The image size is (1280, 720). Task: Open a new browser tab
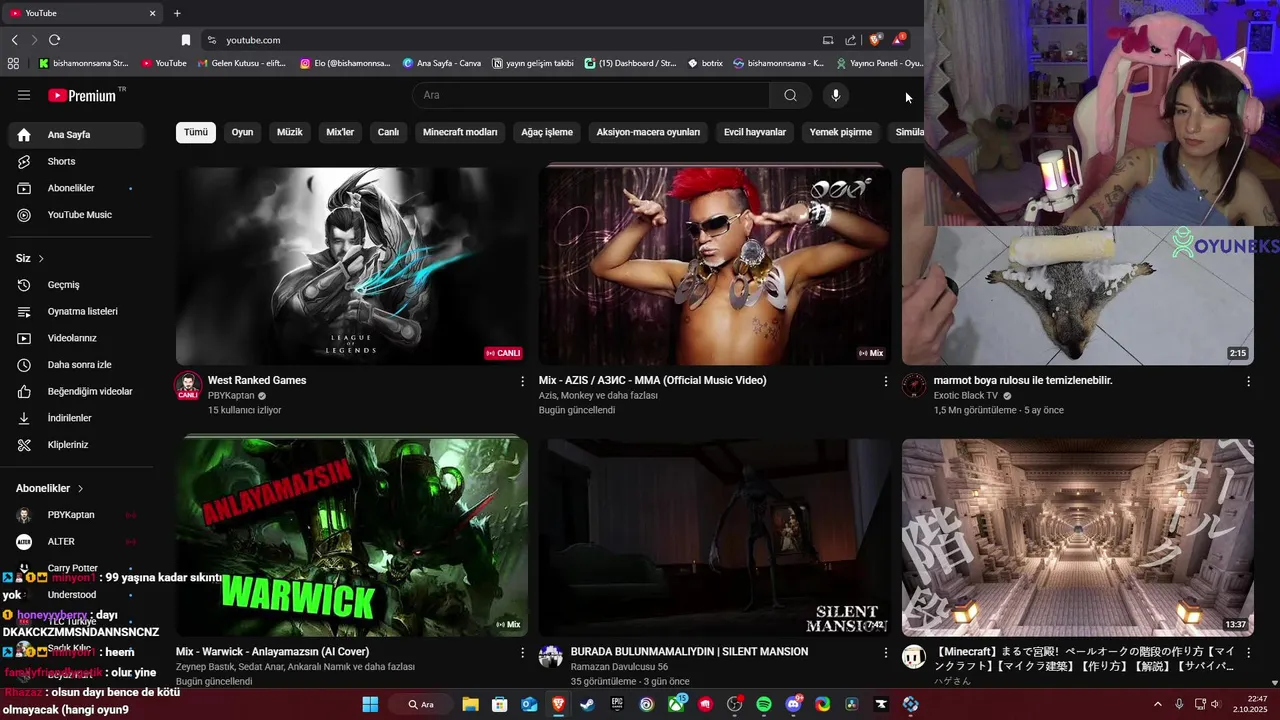pos(177,13)
